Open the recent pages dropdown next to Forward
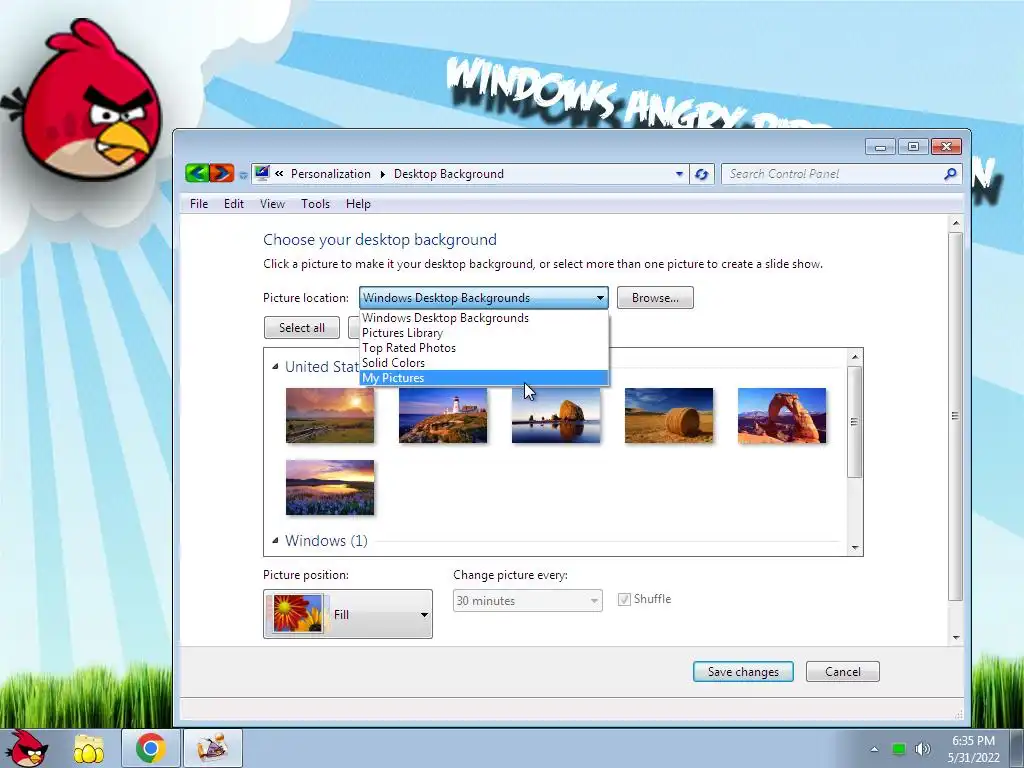This screenshot has width=1024, height=768. [243, 174]
